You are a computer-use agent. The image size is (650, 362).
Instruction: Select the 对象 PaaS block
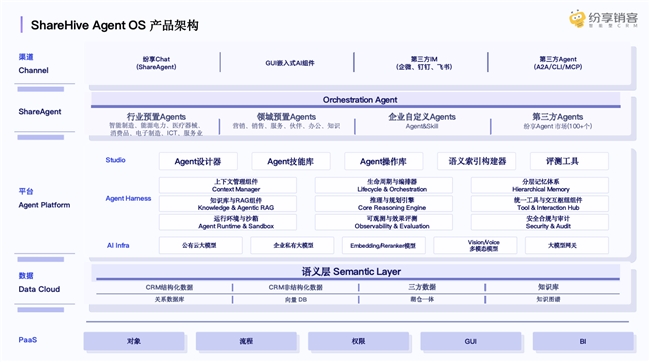[134, 341]
